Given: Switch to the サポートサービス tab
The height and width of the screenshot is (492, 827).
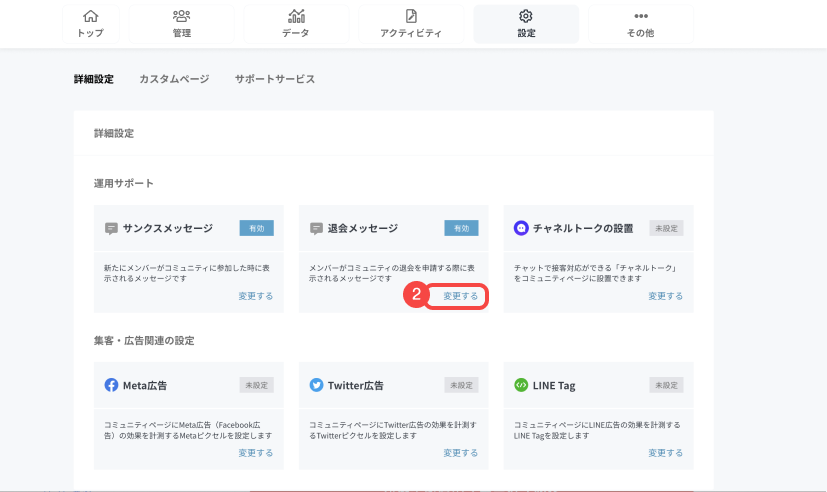Looking at the screenshot, I should (275, 79).
